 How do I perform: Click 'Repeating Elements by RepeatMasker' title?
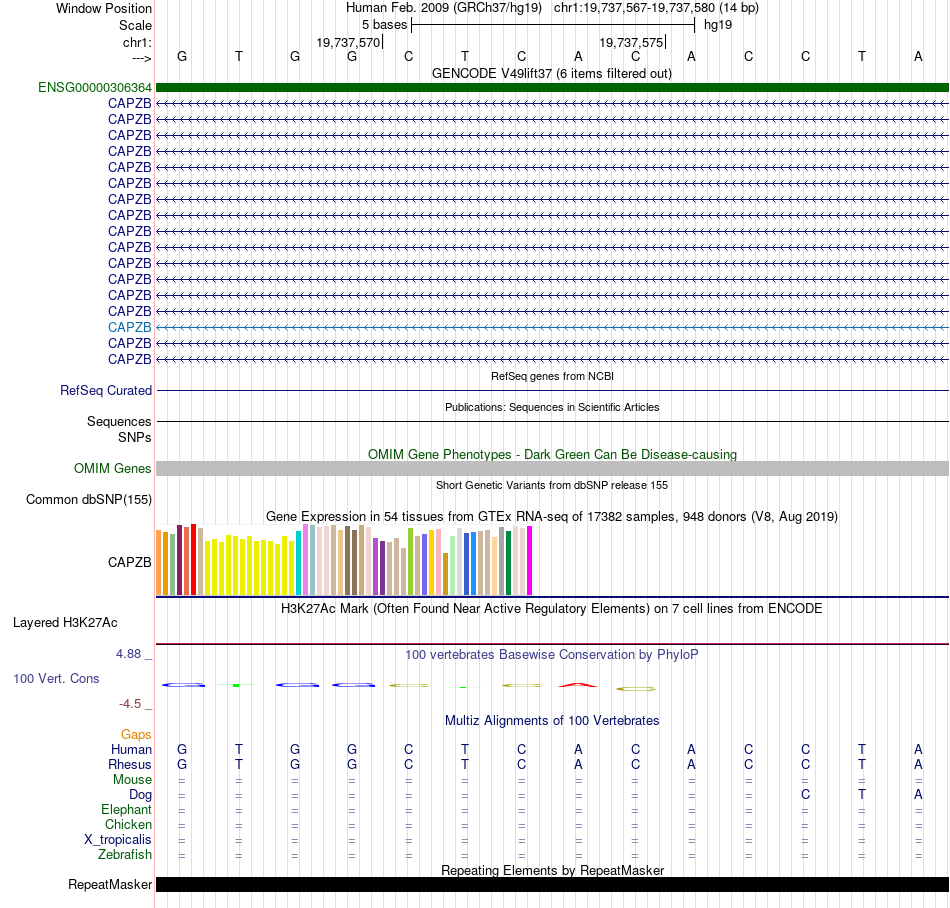click(552, 870)
